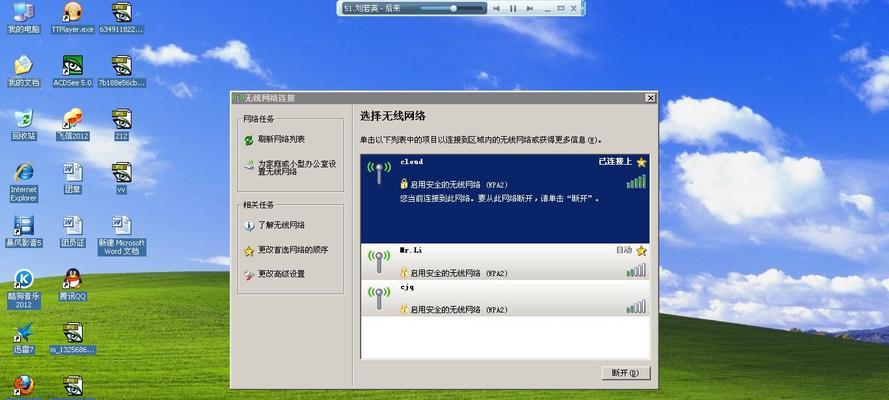Launch the 酷狗音乐2012 shortcut
The width and height of the screenshot is (889, 400).
click(23, 289)
